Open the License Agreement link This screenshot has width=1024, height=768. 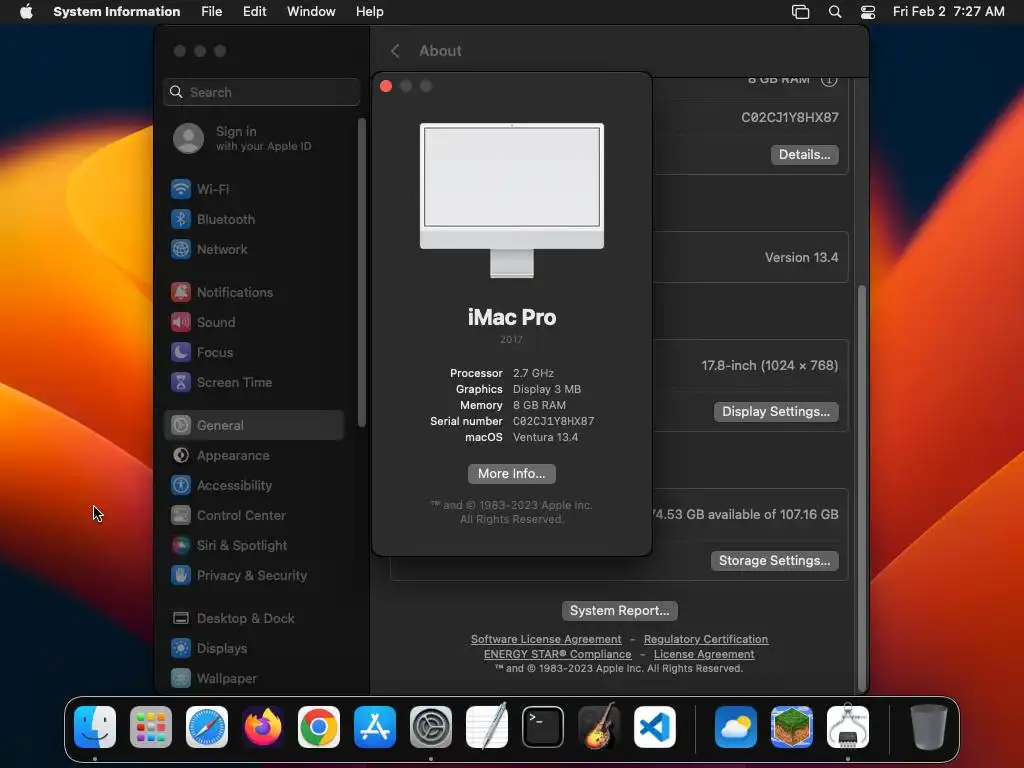click(x=704, y=654)
